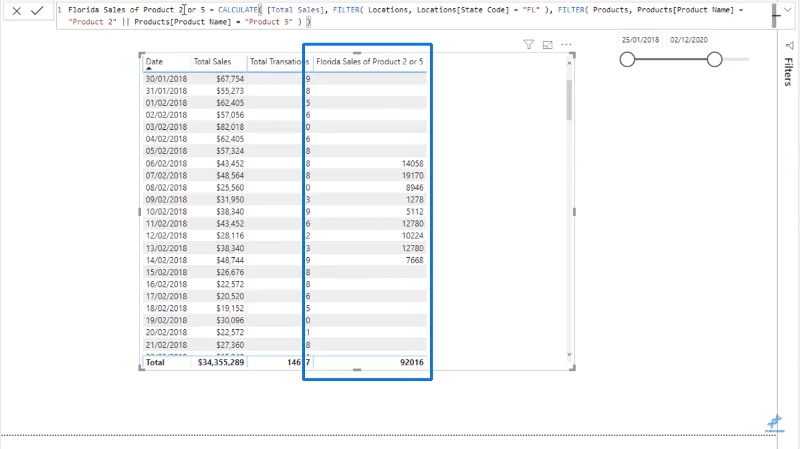Click the Focus mode icon
The height and width of the screenshot is (449, 800).
[547, 45]
